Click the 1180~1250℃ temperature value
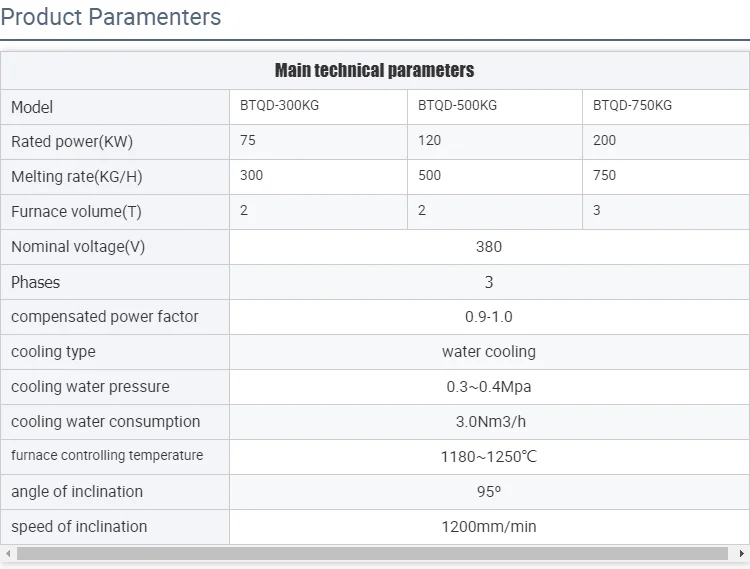Image resolution: width=750 pixels, height=569 pixels. pyautogui.click(x=489, y=457)
